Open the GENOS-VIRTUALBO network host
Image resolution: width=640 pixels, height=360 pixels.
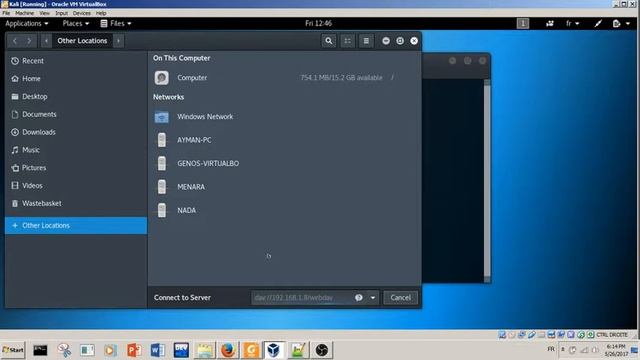click(284, 163)
